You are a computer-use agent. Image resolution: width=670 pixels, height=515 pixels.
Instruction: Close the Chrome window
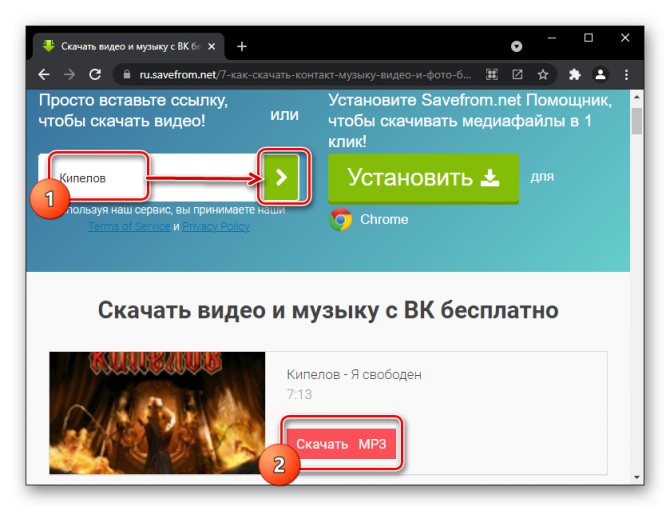tap(625, 38)
